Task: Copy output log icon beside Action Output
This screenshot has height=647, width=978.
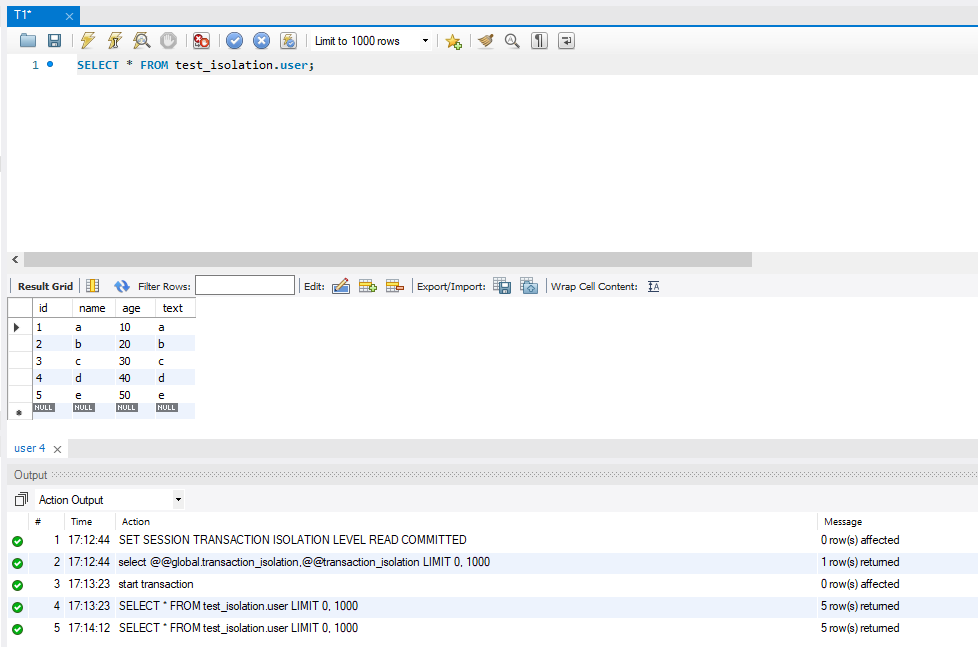Action: [x=21, y=499]
